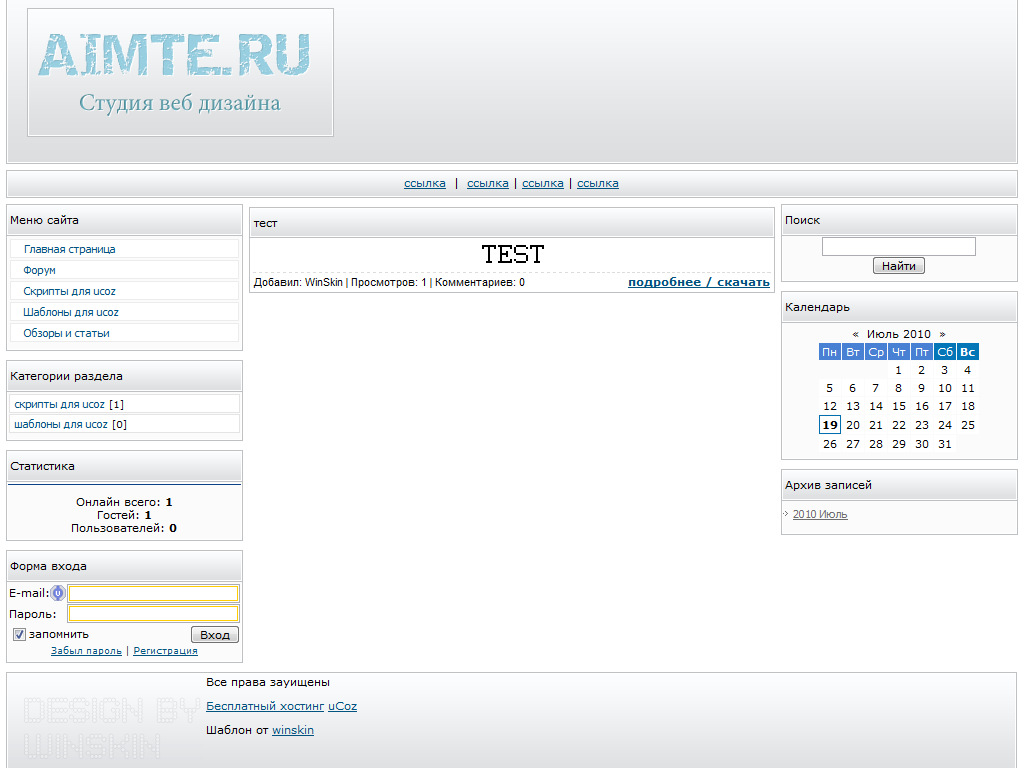This screenshot has height=768, width=1024.
Task: Select 'Скрипты для ucoz' menu item
Action: tap(69, 291)
